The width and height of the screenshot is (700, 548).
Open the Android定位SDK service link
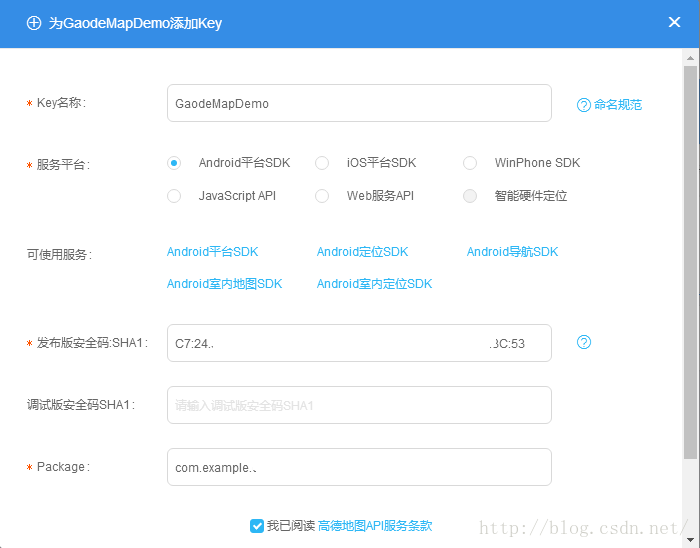(x=362, y=252)
